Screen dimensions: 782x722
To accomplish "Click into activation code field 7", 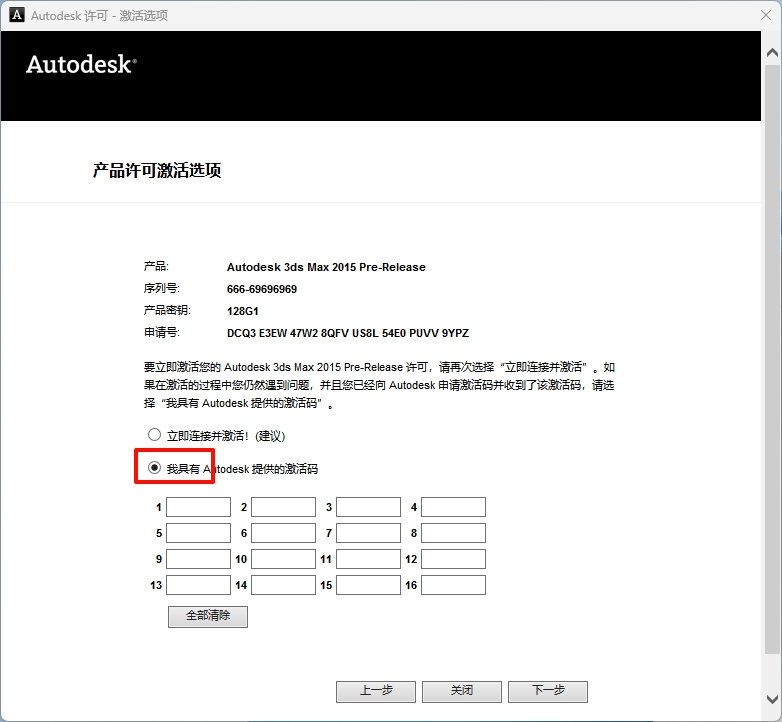I will 368,534.
